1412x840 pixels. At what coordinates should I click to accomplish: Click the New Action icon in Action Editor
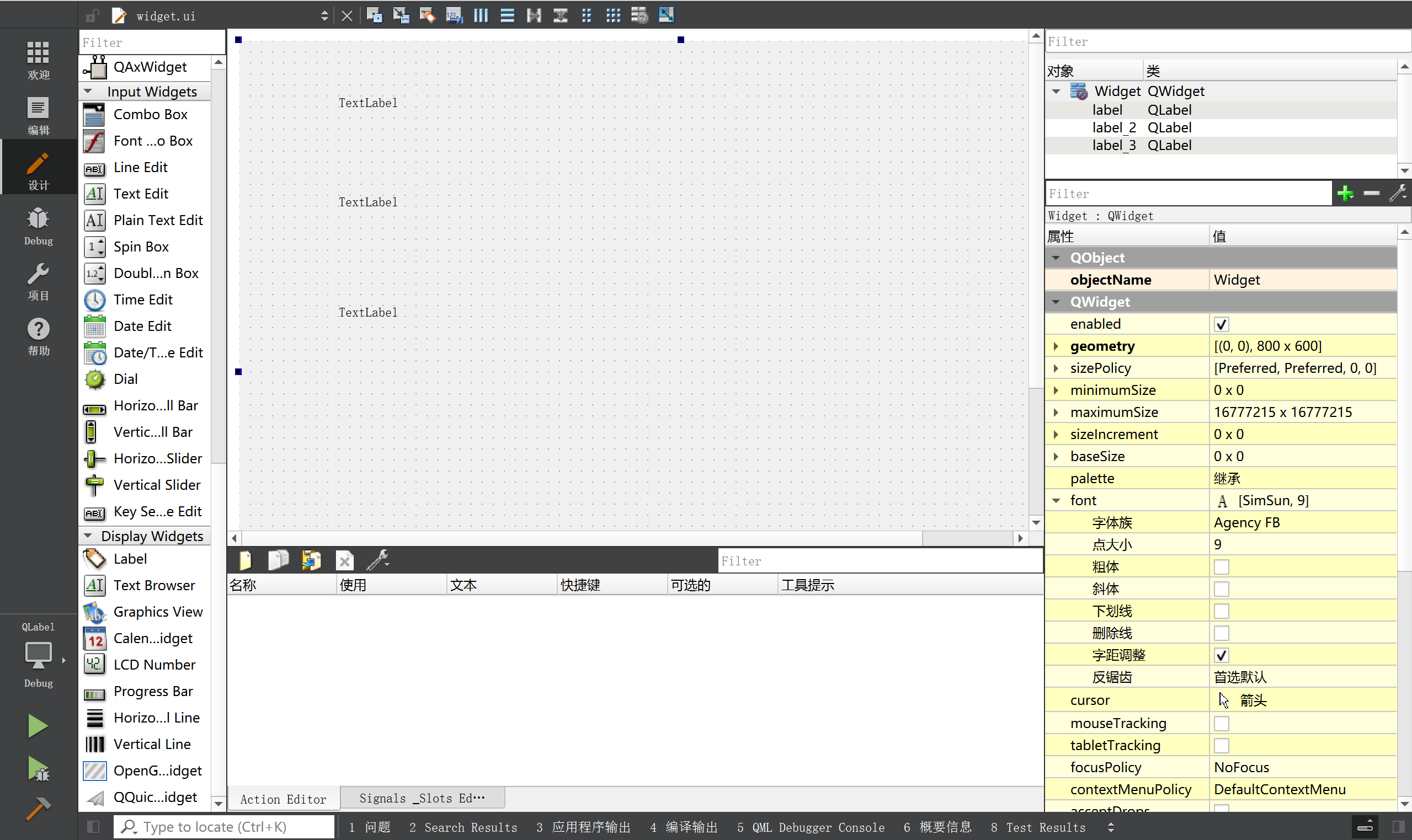coord(246,560)
